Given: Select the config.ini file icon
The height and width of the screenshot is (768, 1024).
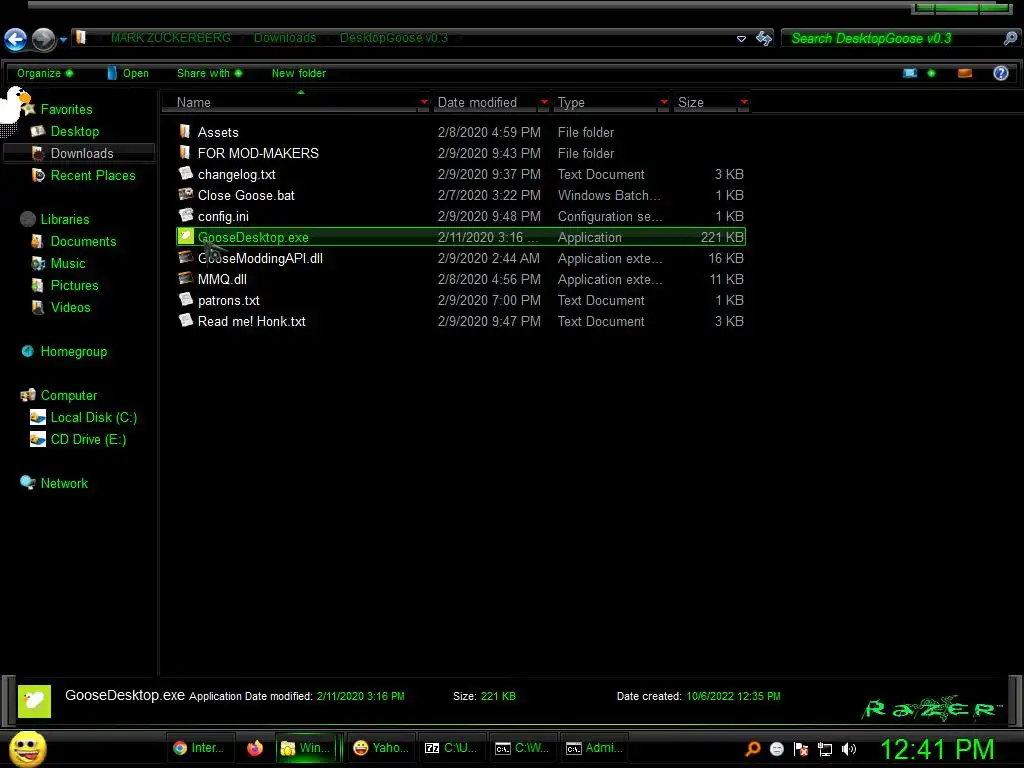Looking at the screenshot, I should (185, 216).
